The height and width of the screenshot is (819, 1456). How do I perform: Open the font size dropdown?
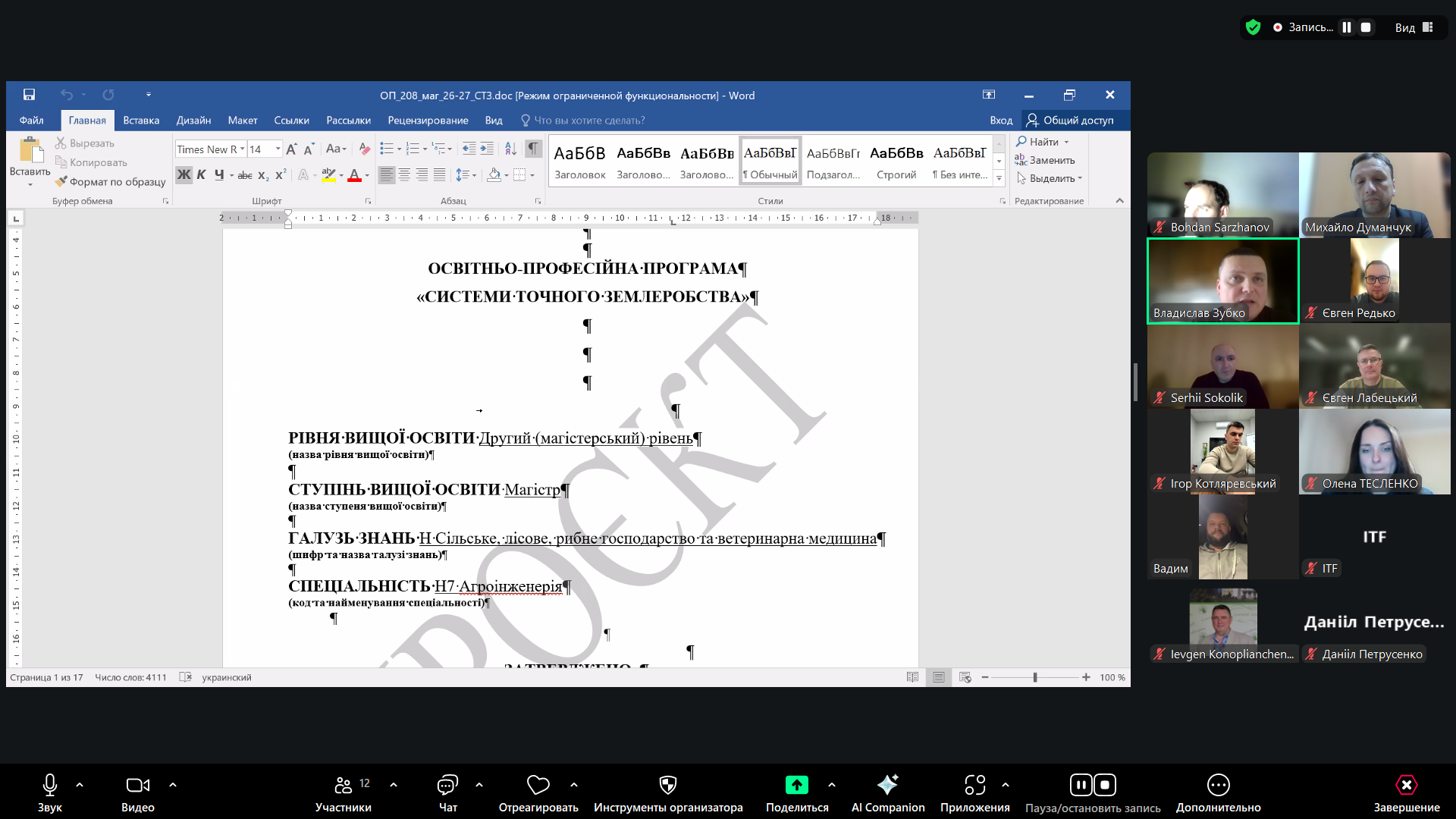tap(278, 149)
